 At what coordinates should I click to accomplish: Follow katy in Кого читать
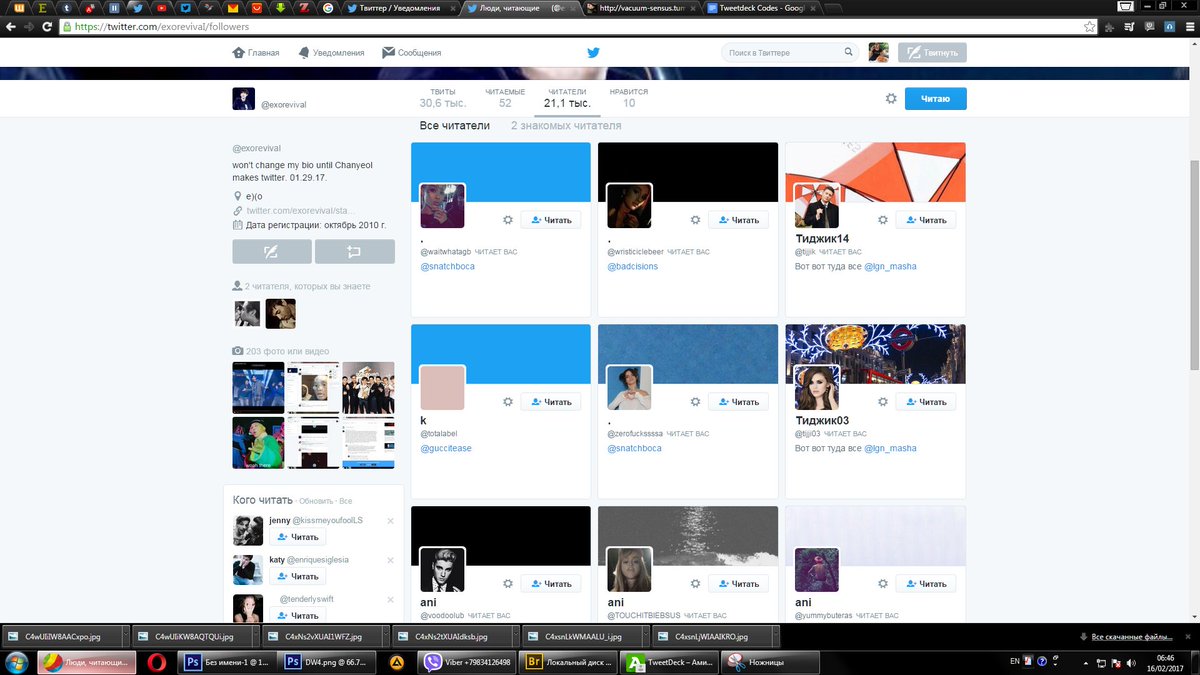click(x=298, y=576)
